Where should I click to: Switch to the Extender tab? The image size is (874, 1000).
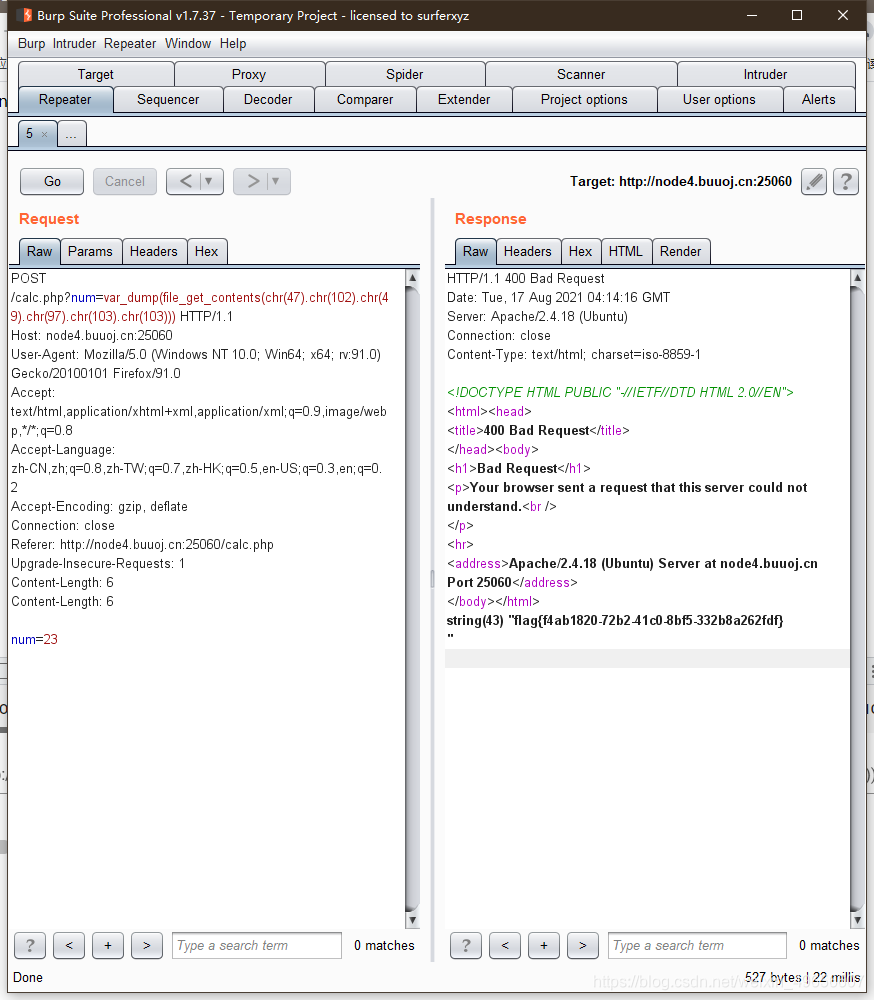[x=464, y=99]
